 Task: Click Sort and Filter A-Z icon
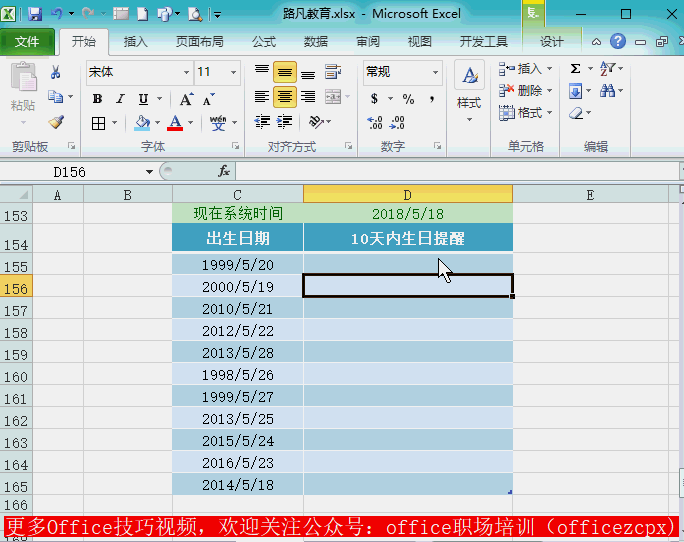607,69
